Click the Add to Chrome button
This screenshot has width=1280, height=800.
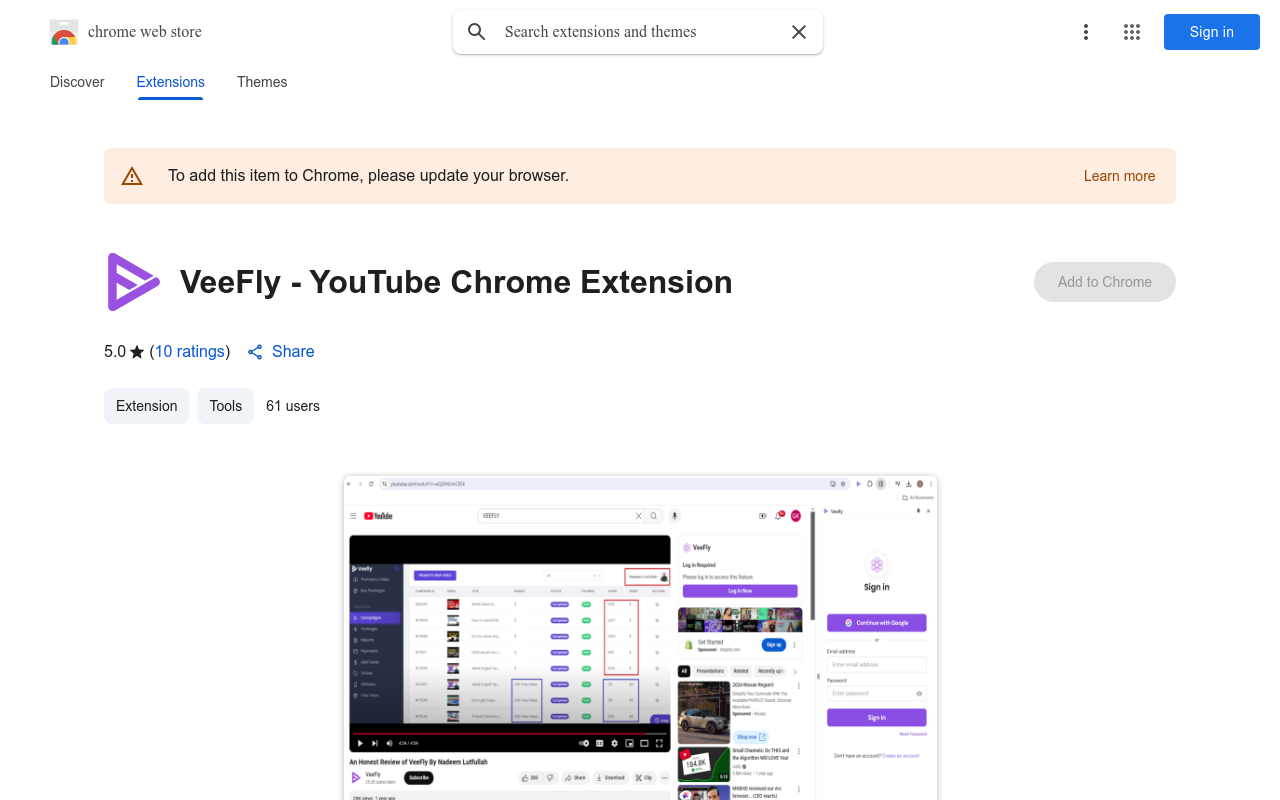[1105, 282]
